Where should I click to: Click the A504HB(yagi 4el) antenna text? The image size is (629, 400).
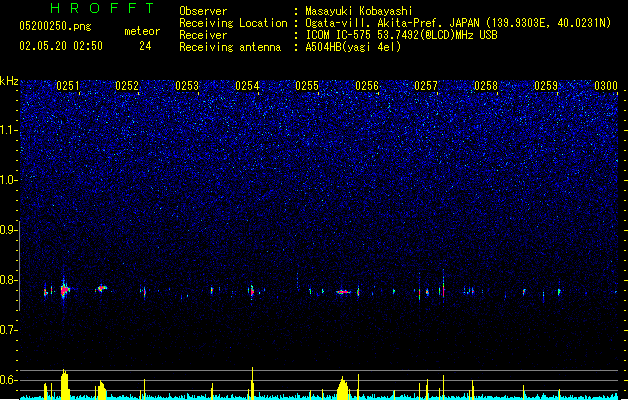(x=353, y=47)
